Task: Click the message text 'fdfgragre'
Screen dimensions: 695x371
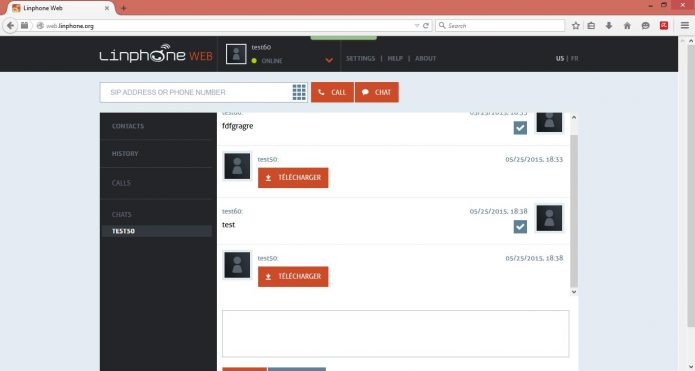Action: pyautogui.click(x=238, y=126)
